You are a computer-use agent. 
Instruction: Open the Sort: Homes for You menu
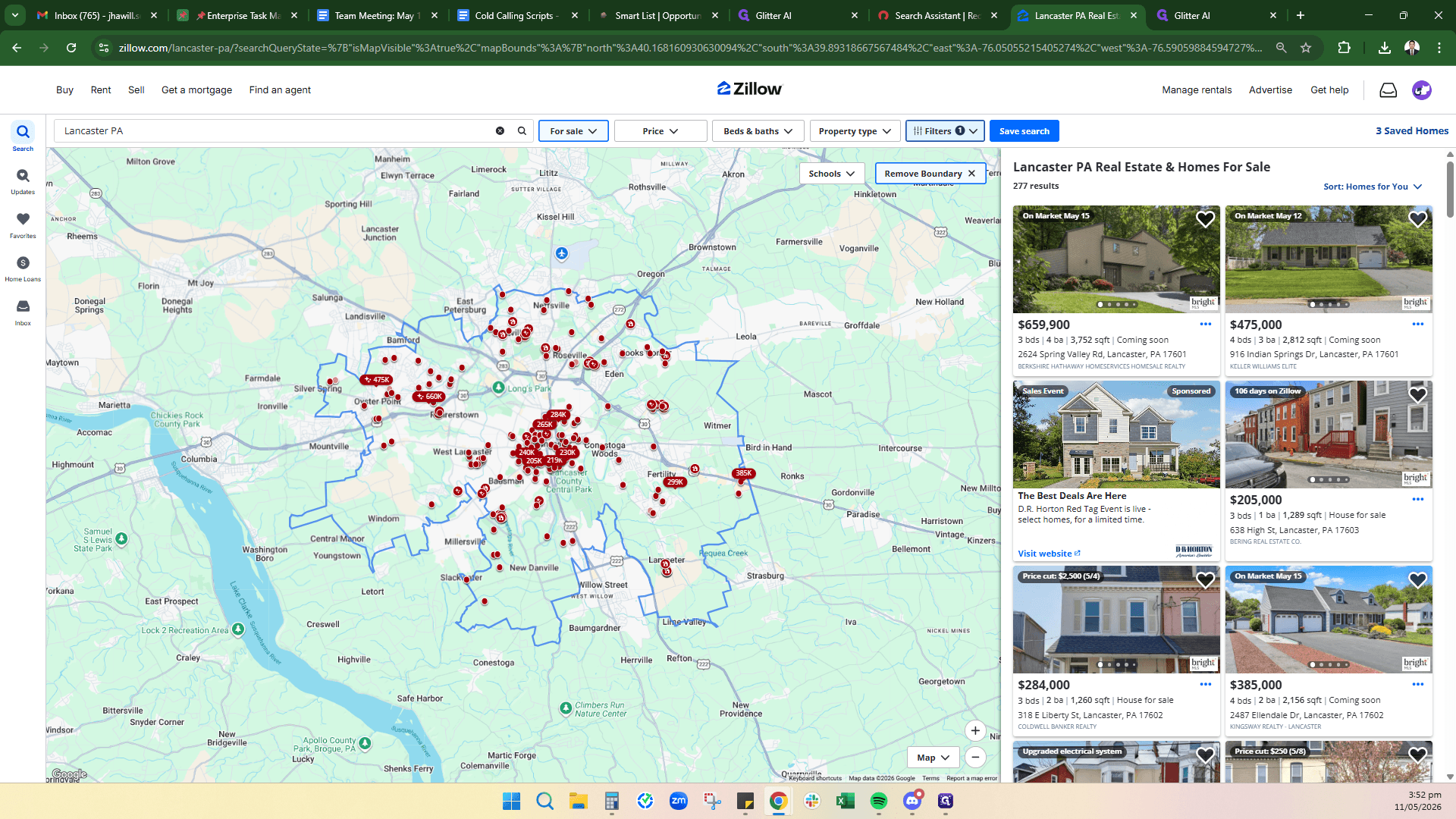pyautogui.click(x=1373, y=187)
